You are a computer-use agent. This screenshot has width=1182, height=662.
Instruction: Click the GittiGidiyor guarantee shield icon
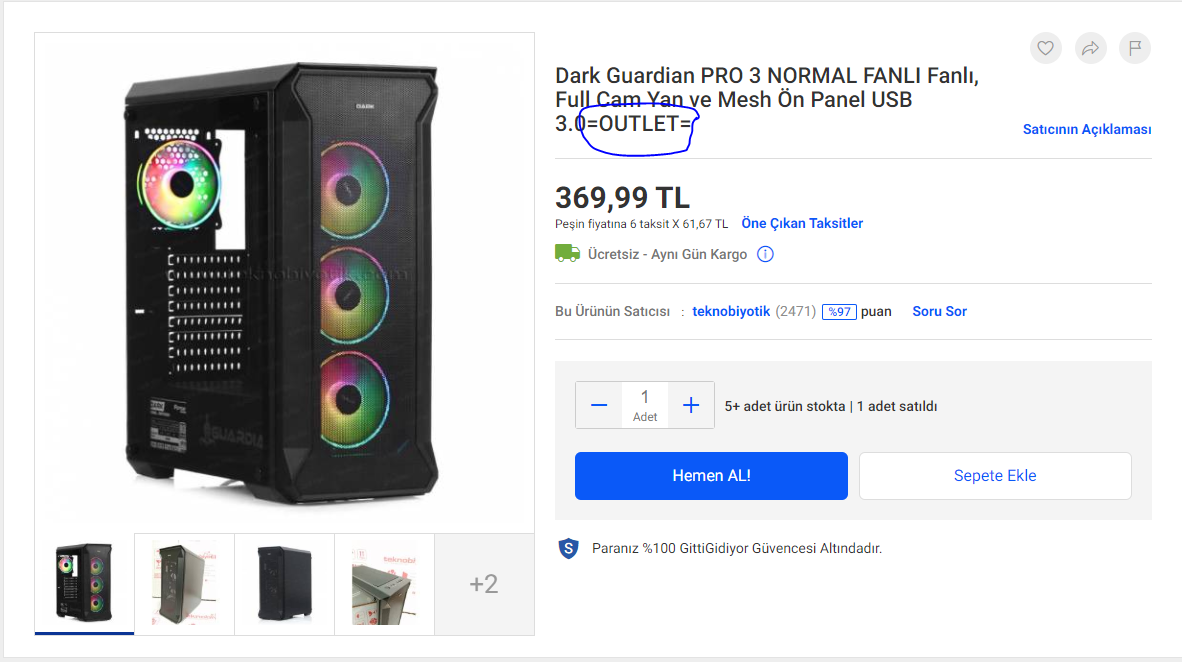pyautogui.click(x=568, y=548)
